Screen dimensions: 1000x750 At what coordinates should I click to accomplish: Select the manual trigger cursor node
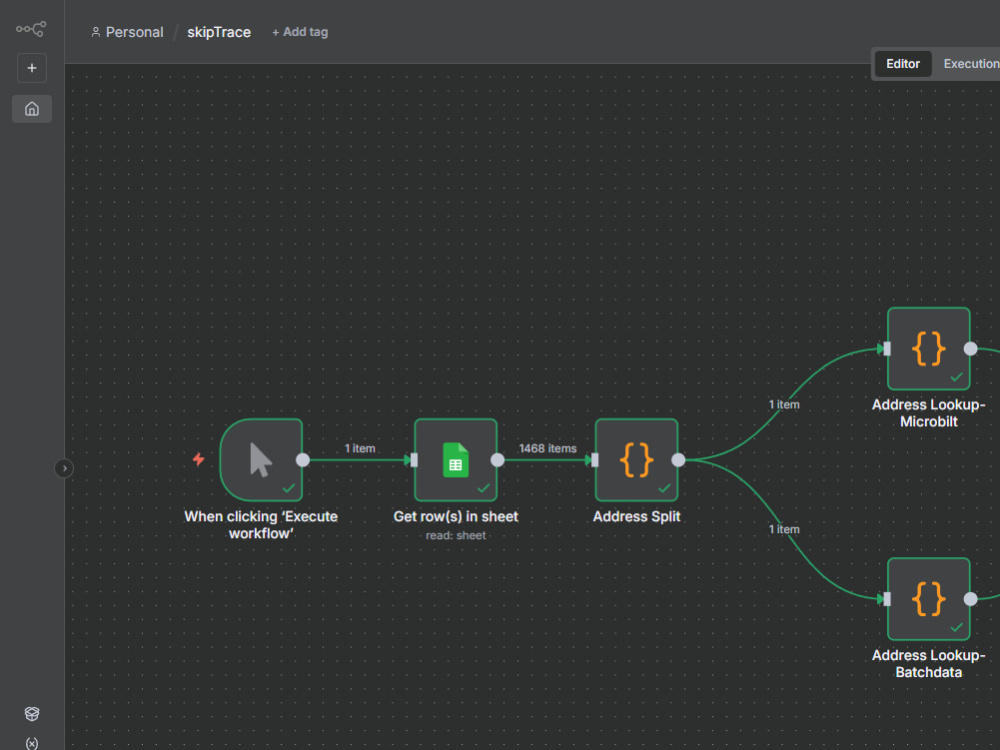pos(261,460)
